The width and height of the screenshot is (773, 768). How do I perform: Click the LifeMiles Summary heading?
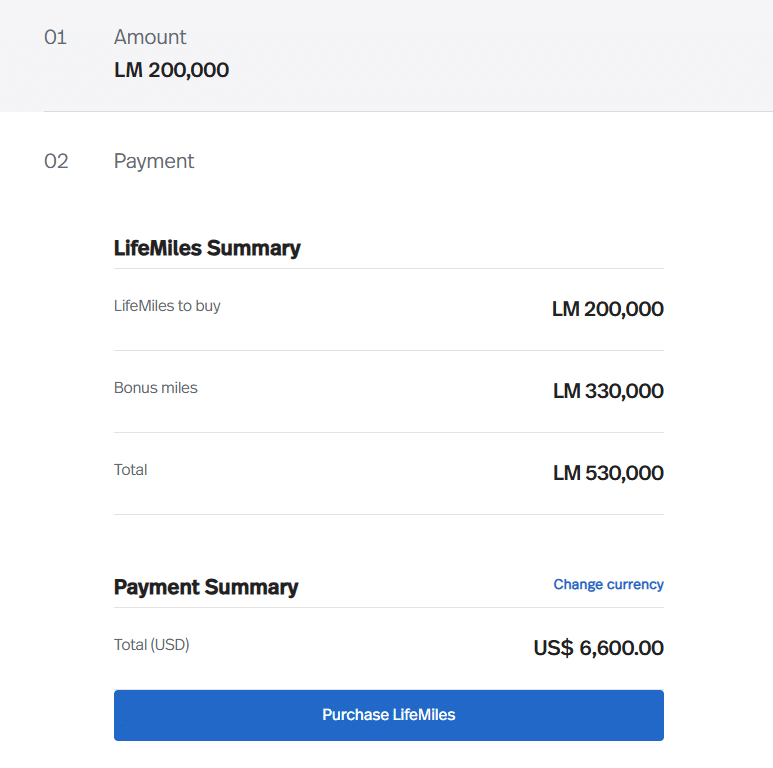tap(207, 248)
